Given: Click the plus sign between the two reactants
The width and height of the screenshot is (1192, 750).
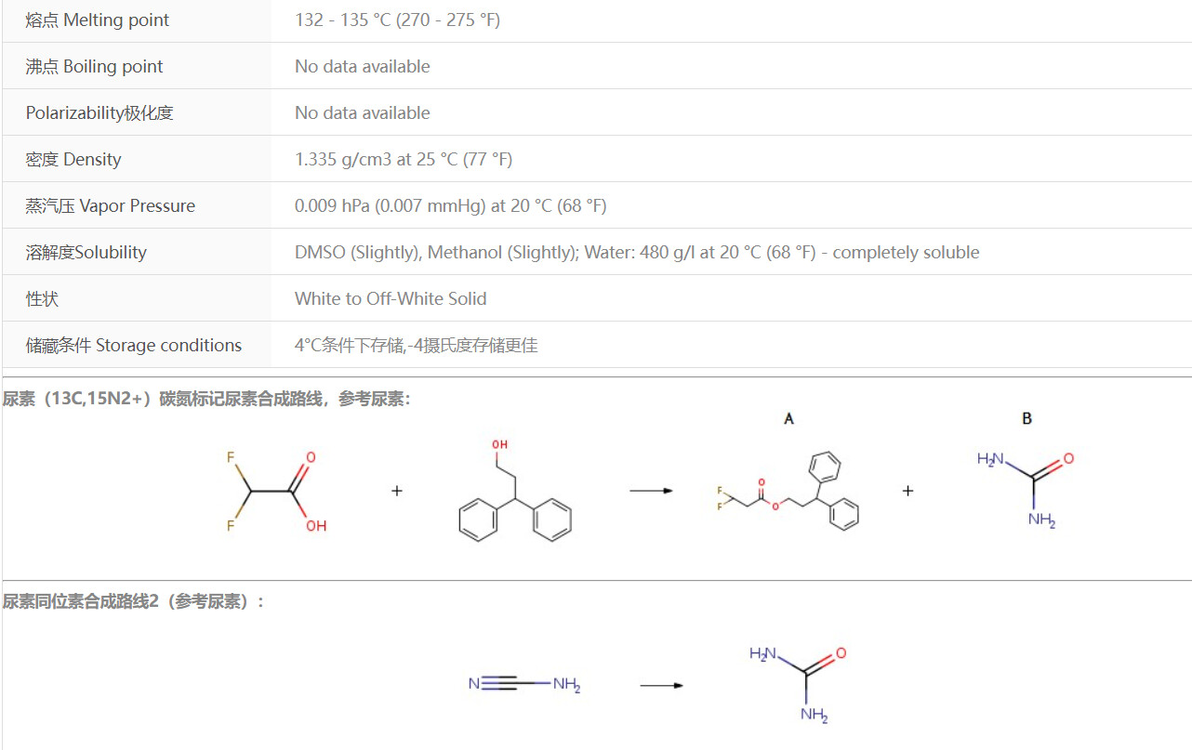Looking at the screenshot, I should (397, 491).
